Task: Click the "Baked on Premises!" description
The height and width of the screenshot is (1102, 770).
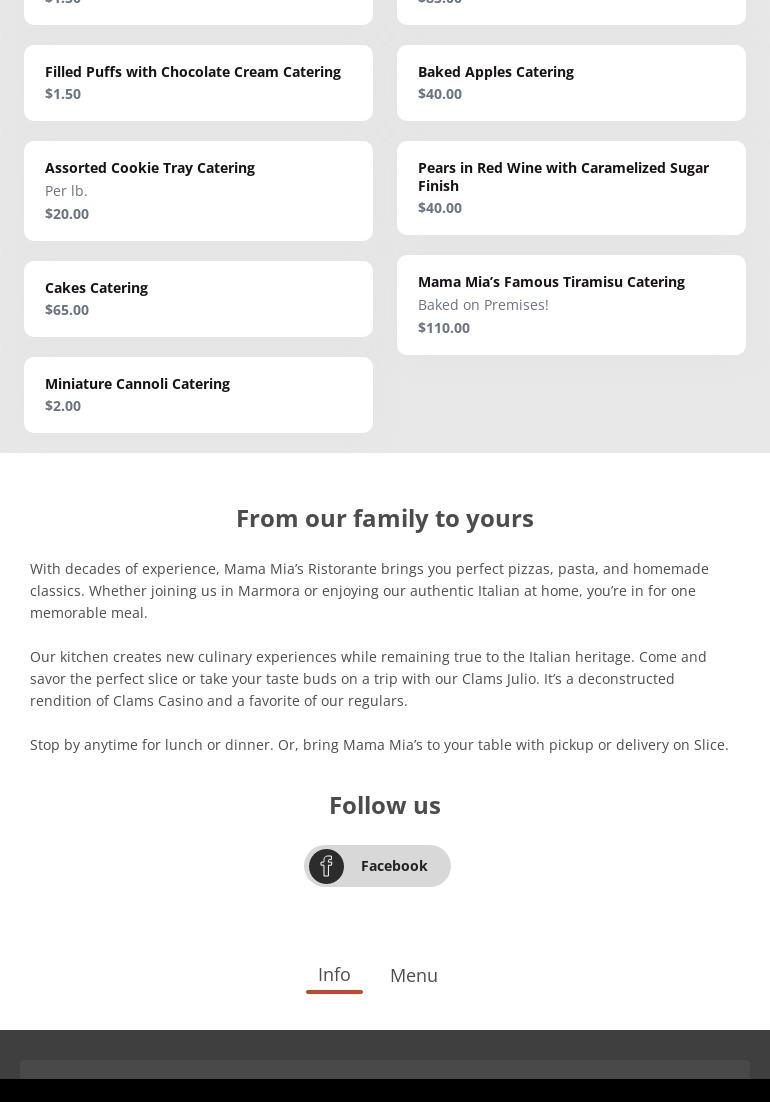Action: 483,305
